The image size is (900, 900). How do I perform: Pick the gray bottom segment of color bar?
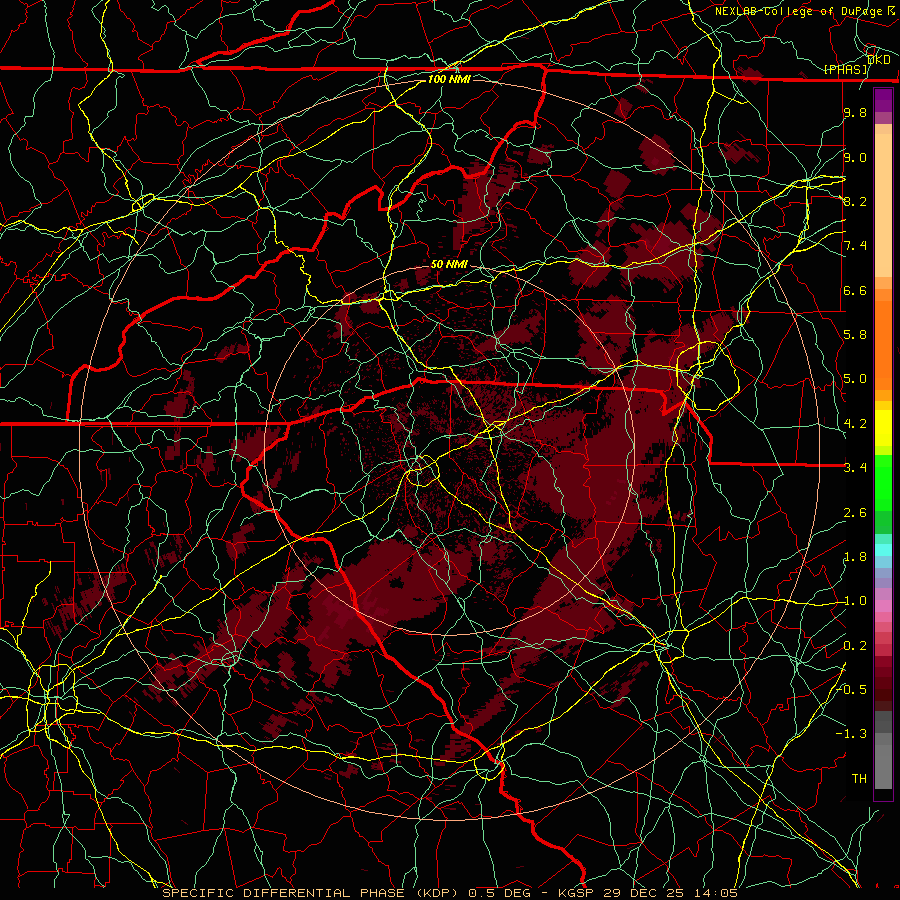883,769
